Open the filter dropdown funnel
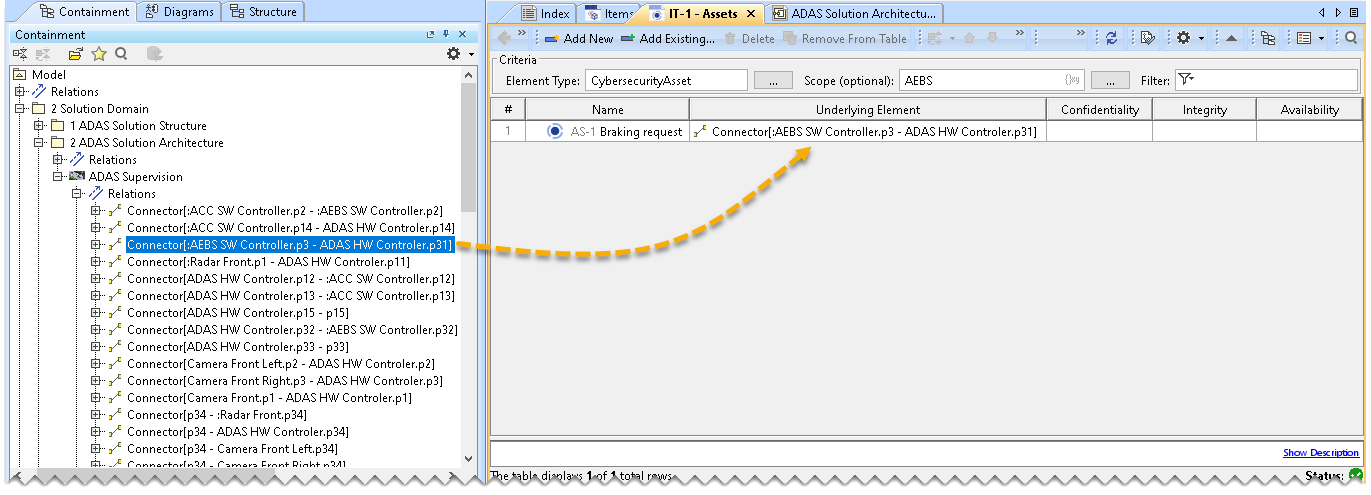This screenshot has width=1371, height=495. [x=1186, y=80]
